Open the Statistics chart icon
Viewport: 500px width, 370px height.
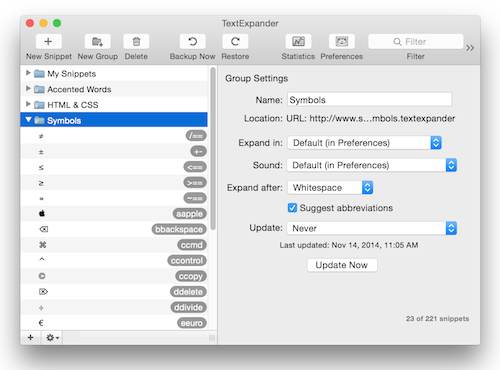(x=298, y=42)
